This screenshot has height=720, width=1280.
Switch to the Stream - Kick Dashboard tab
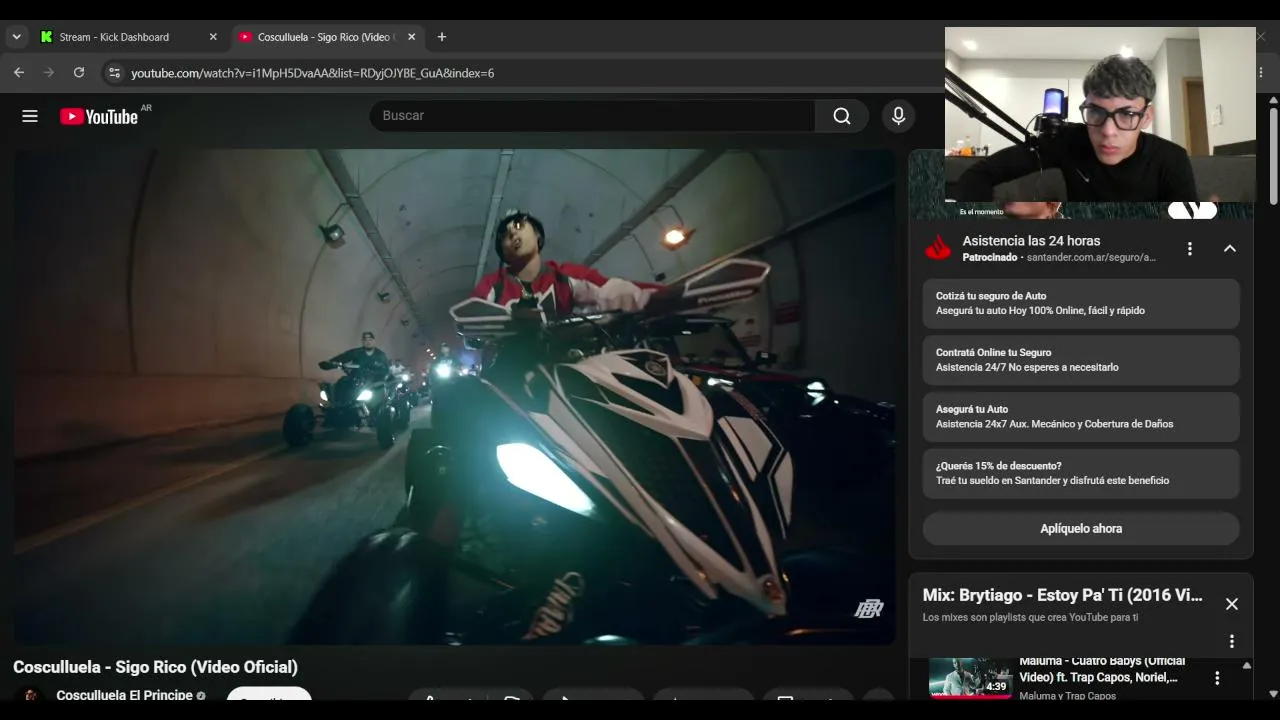[128, 37]
